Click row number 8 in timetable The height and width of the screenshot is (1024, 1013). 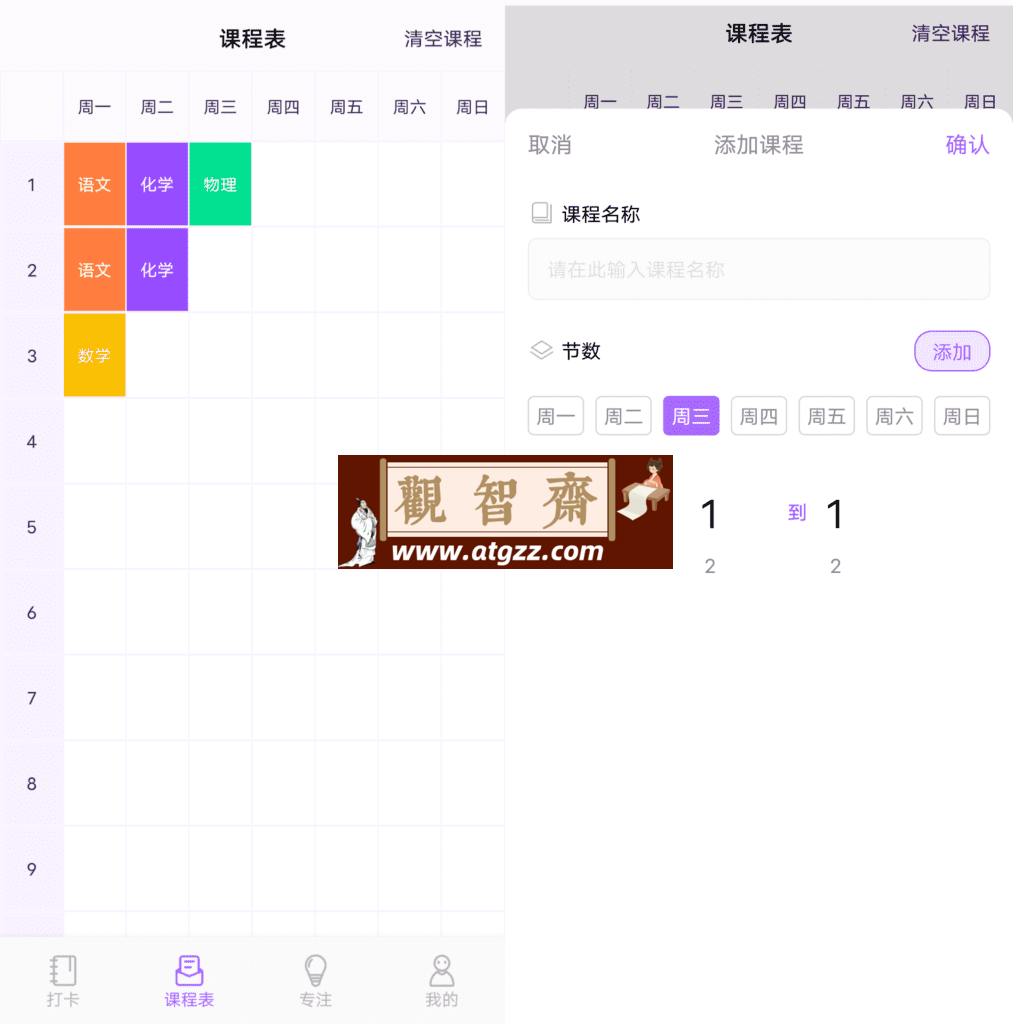click(x=31, y=784)
